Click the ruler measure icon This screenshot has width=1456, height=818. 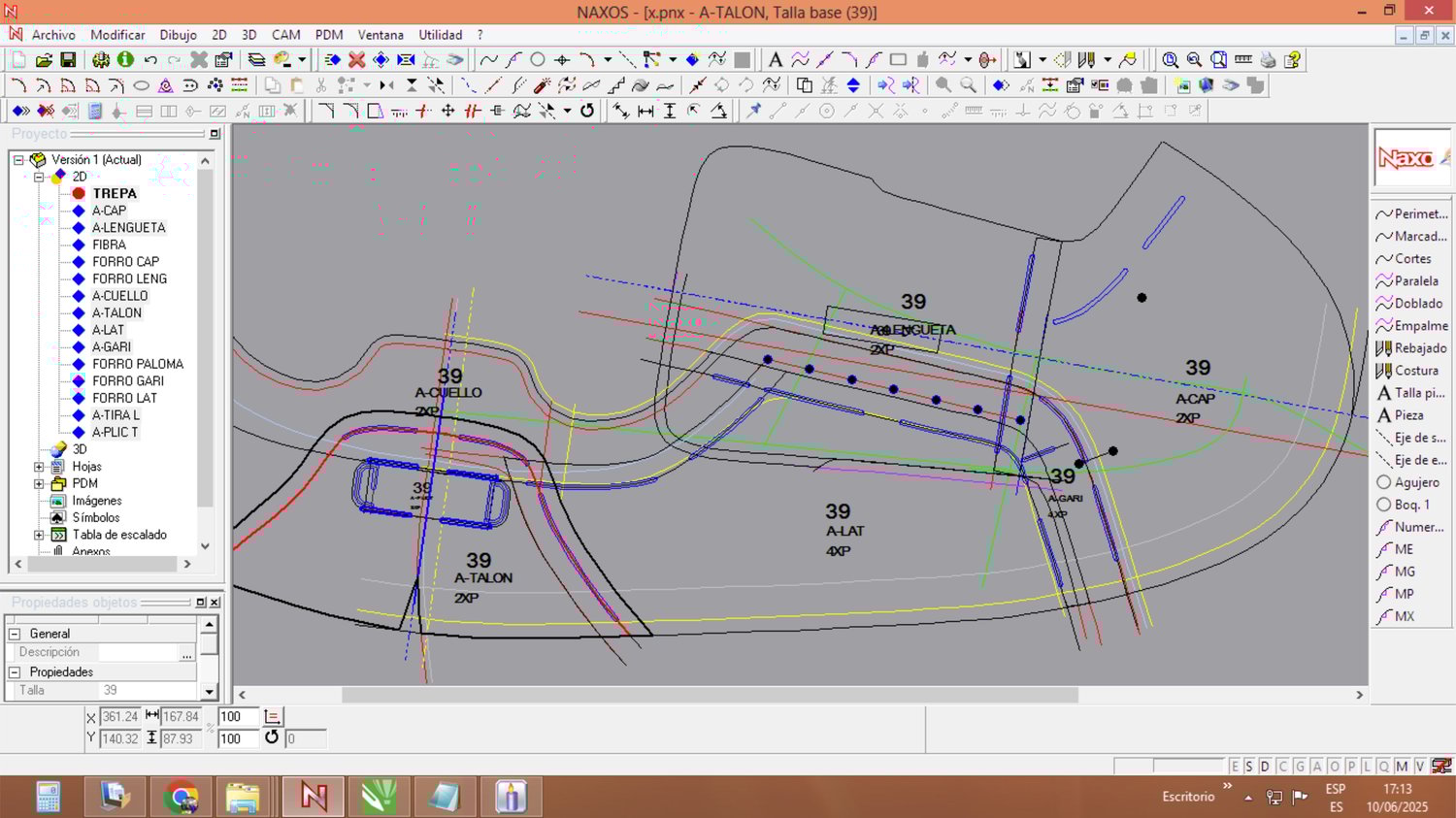pos(1243,60)
